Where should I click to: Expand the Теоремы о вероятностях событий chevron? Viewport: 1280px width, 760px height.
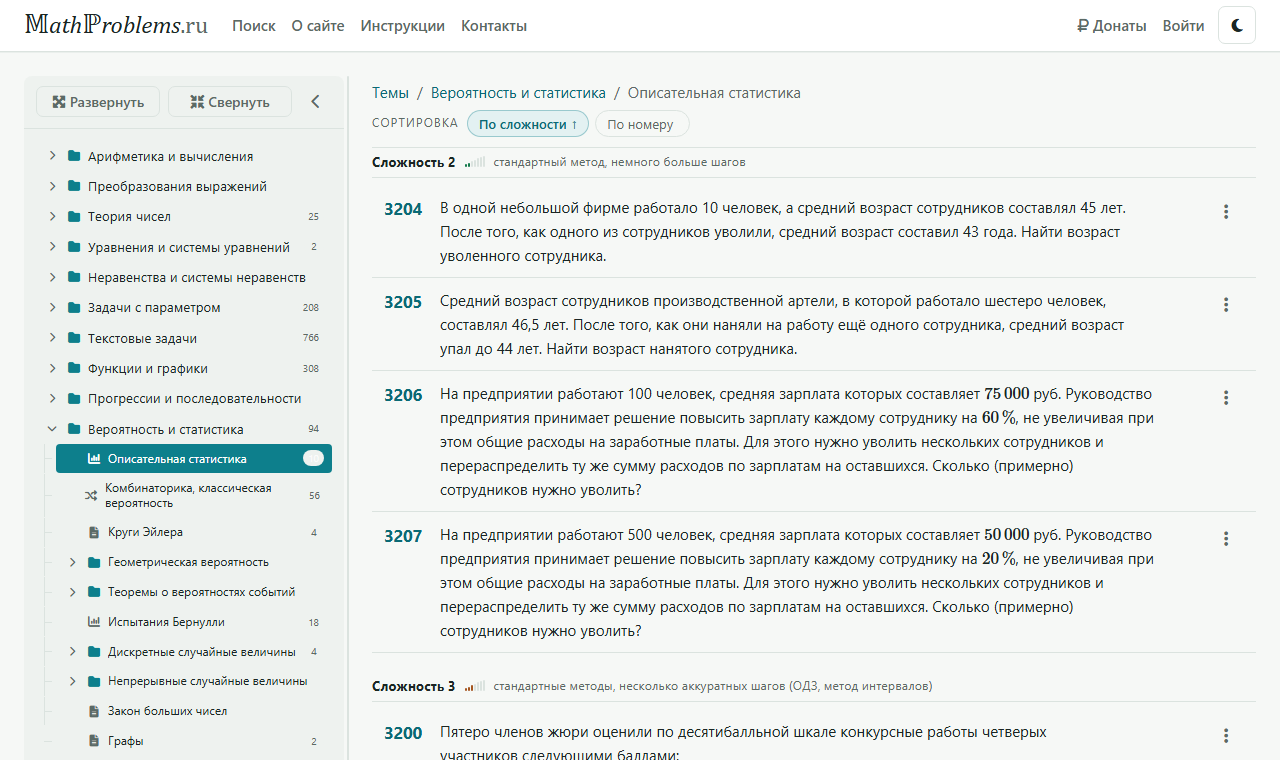point(72,592)
